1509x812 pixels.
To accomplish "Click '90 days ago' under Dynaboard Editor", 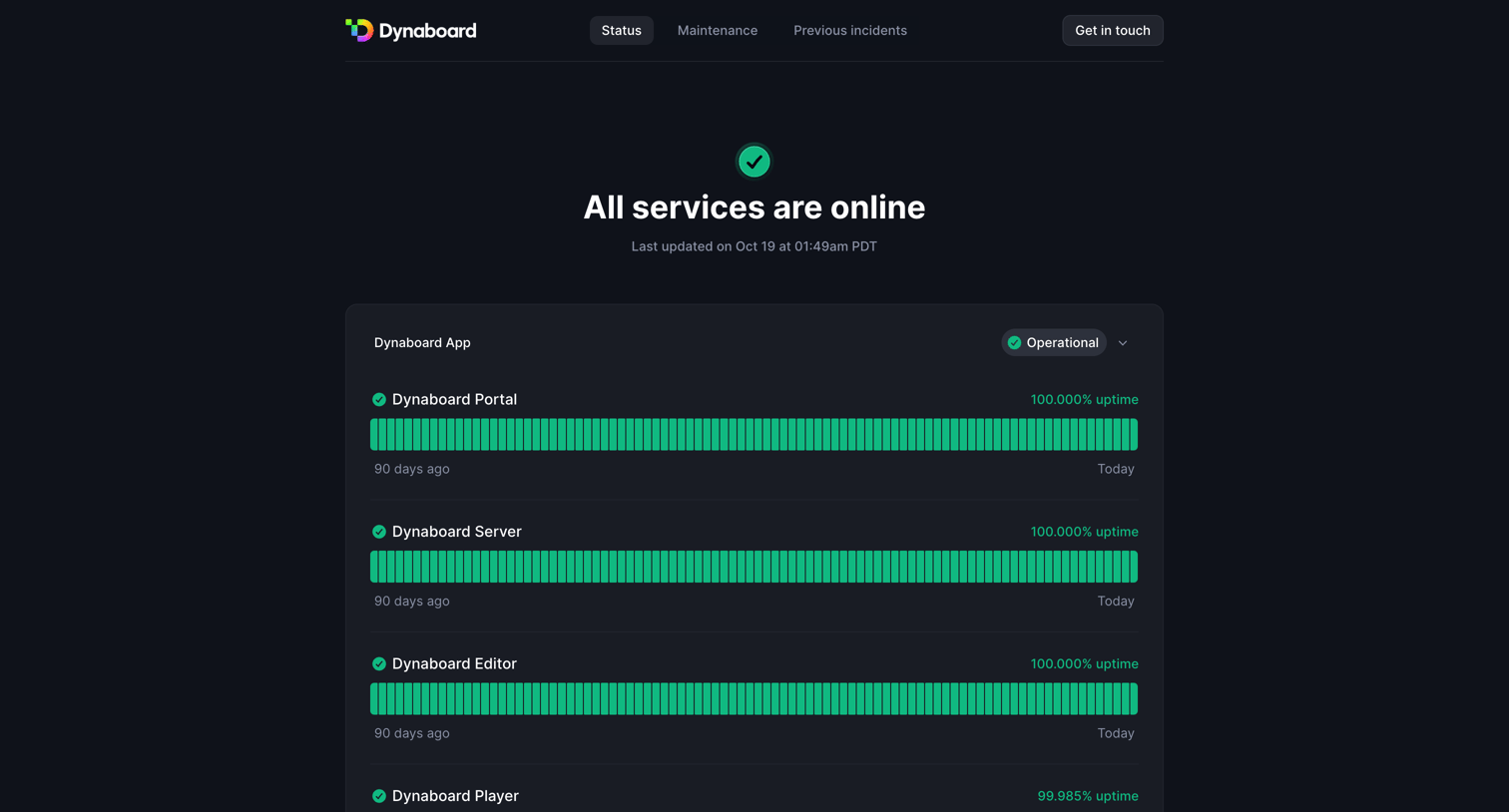I will point(412,733).
